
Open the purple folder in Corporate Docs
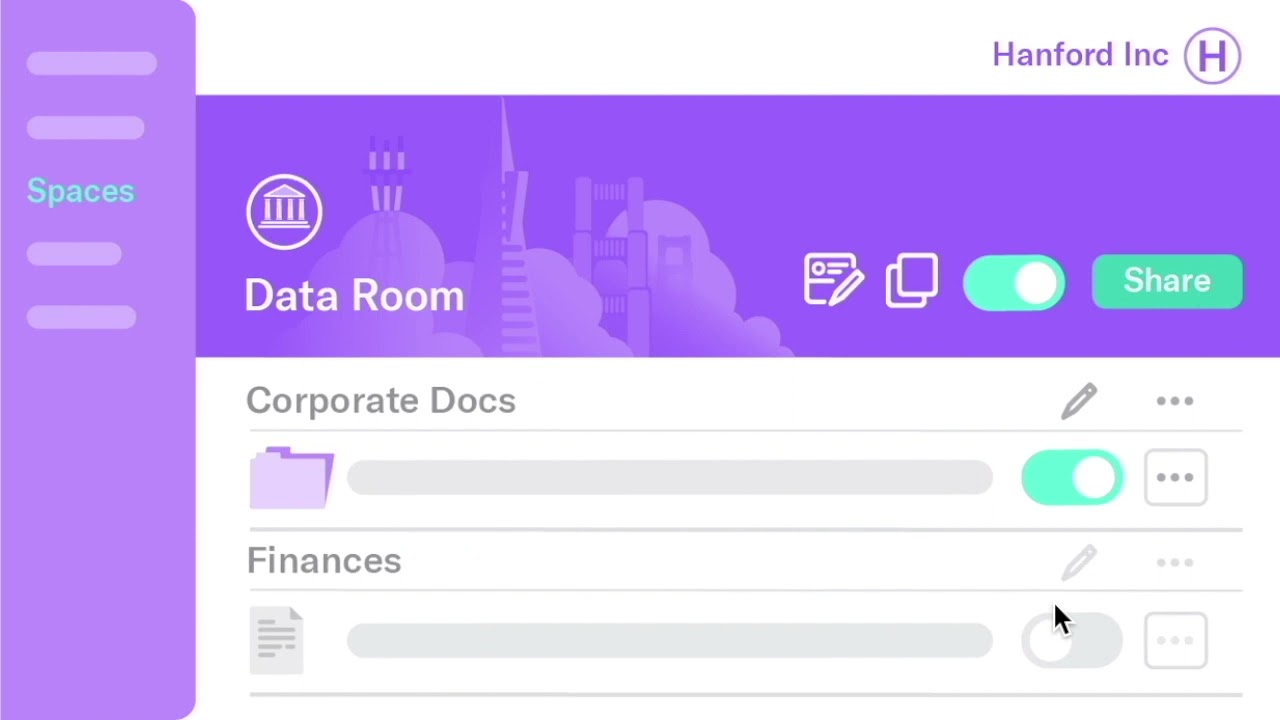(291, 478)
